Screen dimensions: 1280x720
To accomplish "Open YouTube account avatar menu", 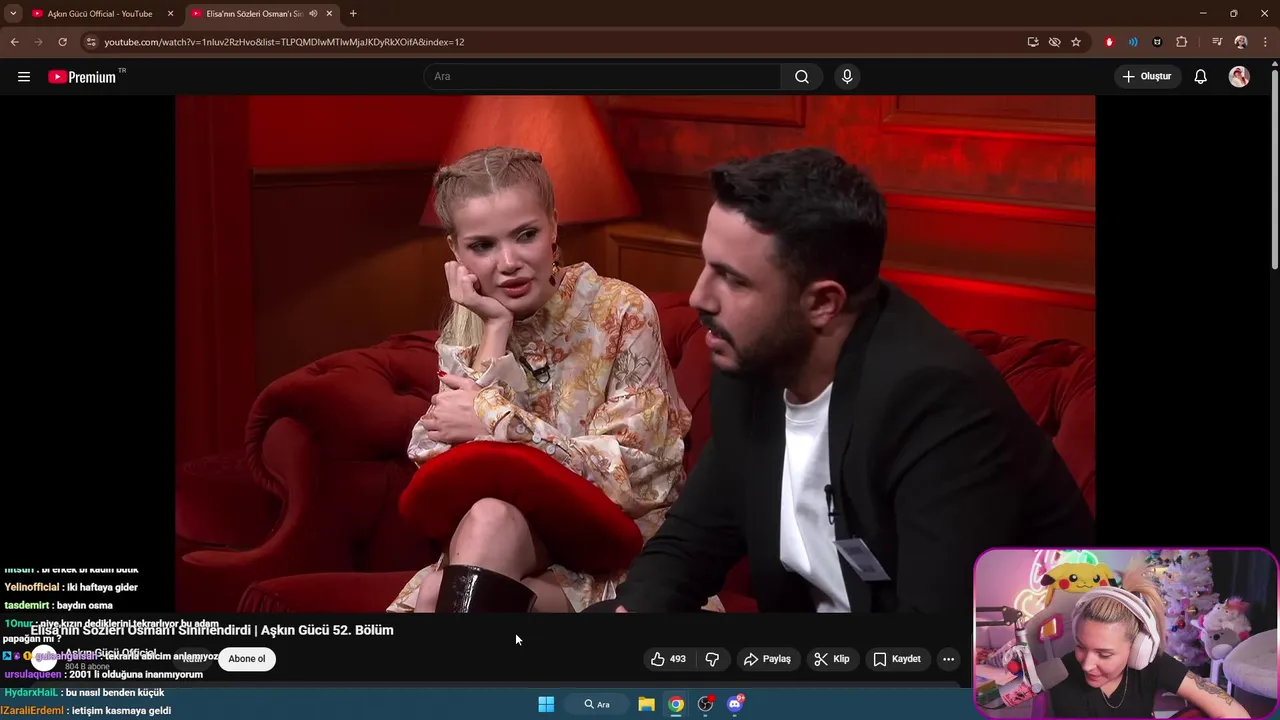I will [1239, 77].
